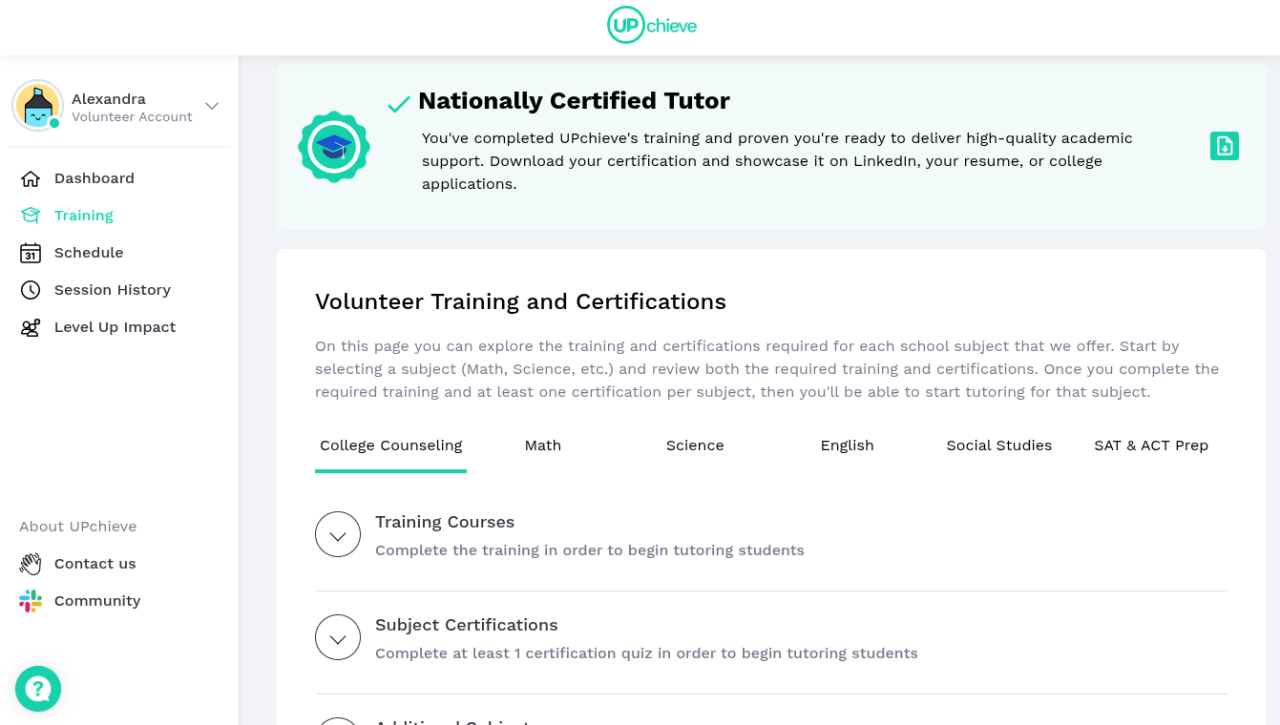
Task: Open the SAT & ACT Prep tab
Action: point(1151,446)
